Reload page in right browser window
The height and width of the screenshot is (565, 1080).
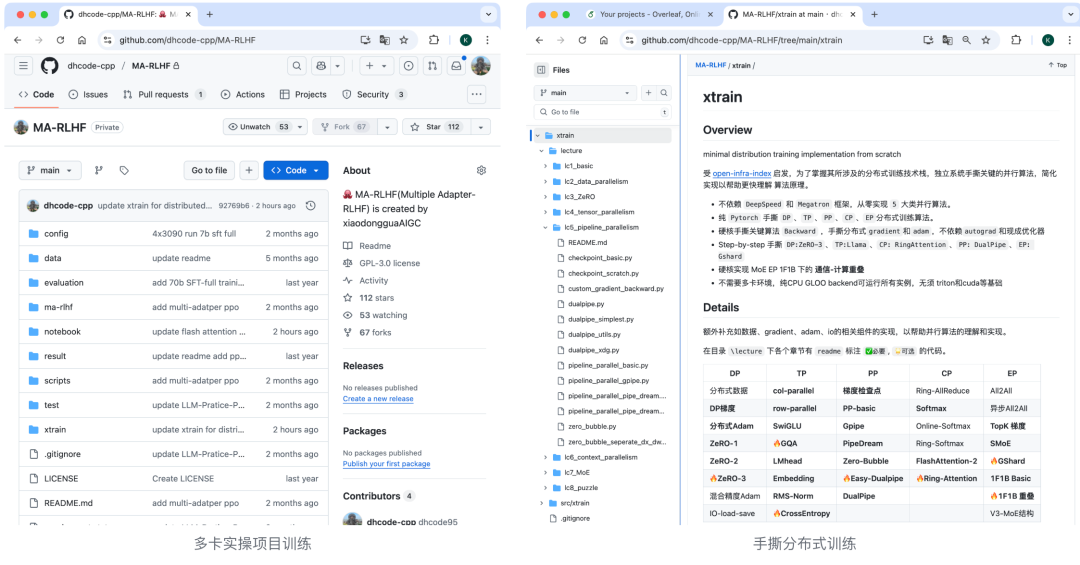tap(582, 40)
